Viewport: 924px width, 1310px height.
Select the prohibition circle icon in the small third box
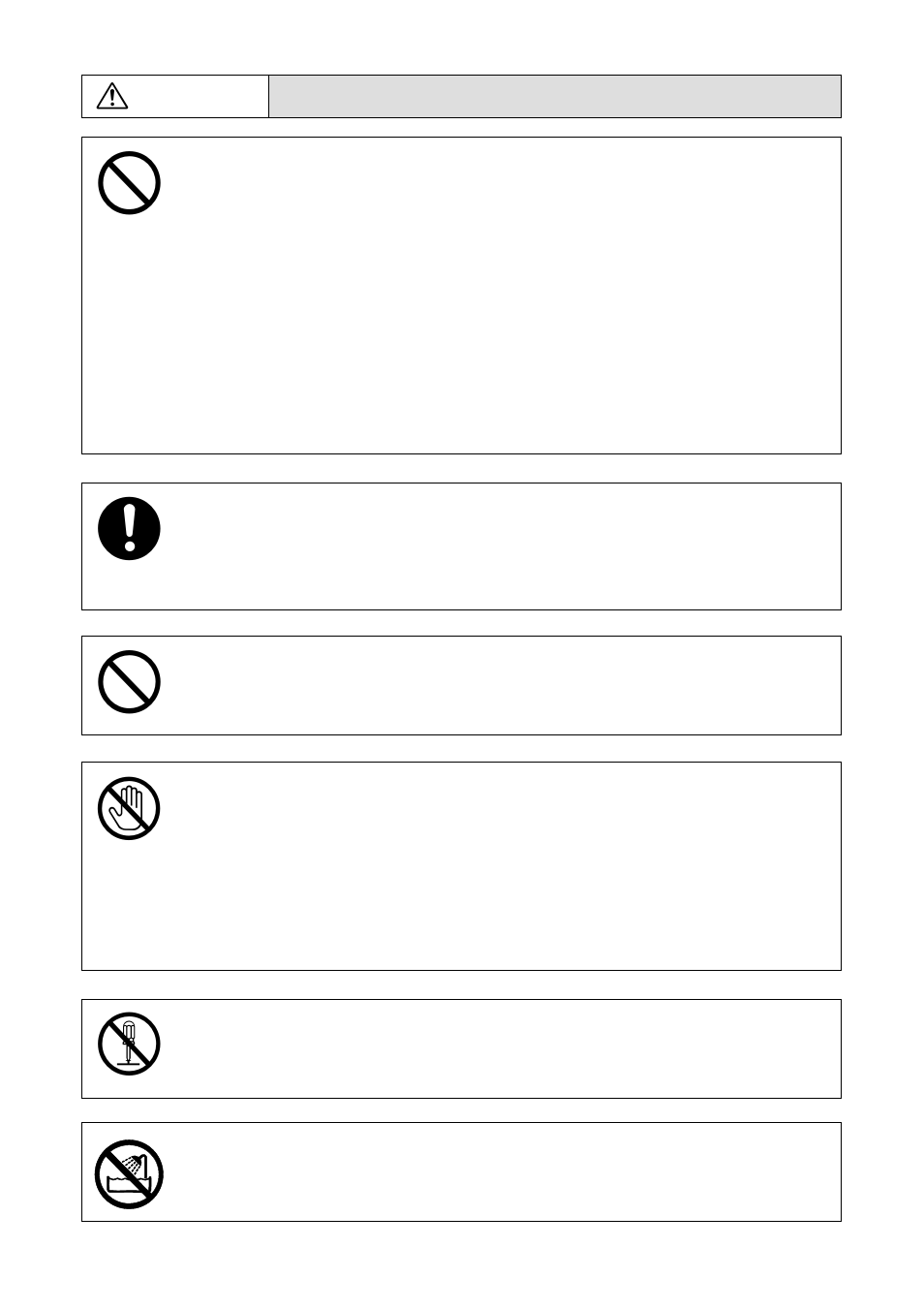129,682
